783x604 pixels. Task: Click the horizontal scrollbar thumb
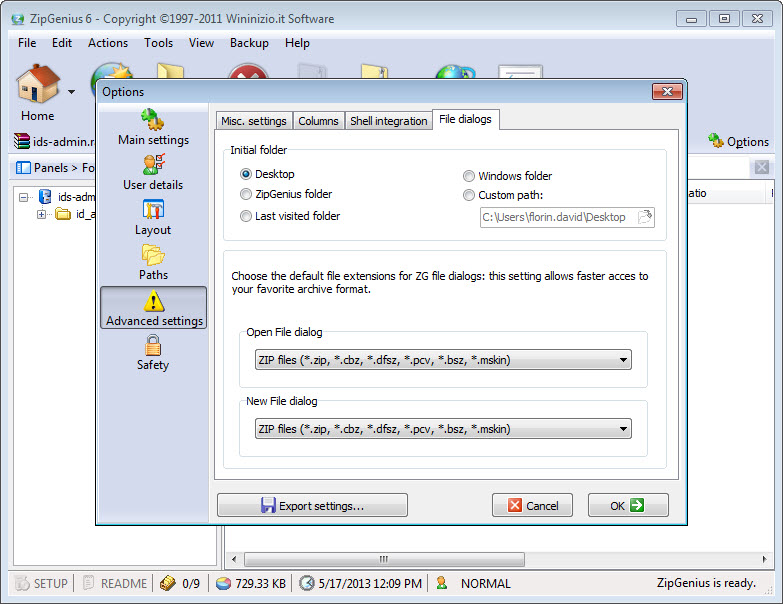[384, 559]
